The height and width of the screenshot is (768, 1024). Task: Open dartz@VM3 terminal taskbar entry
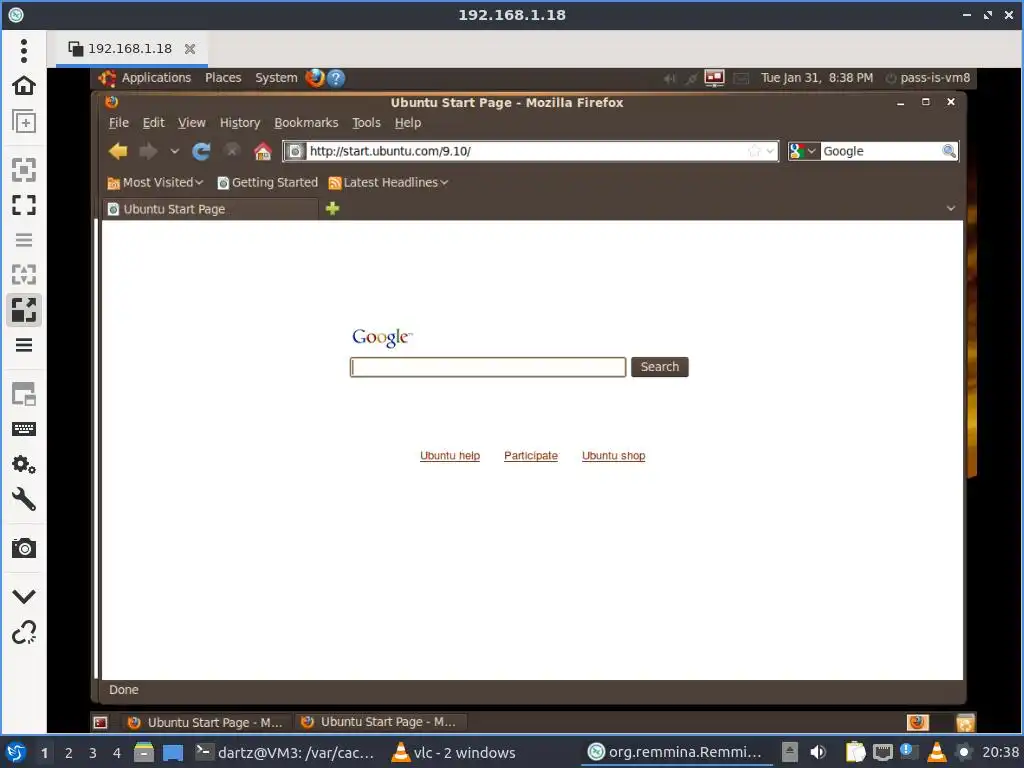[x=285, y=753]
